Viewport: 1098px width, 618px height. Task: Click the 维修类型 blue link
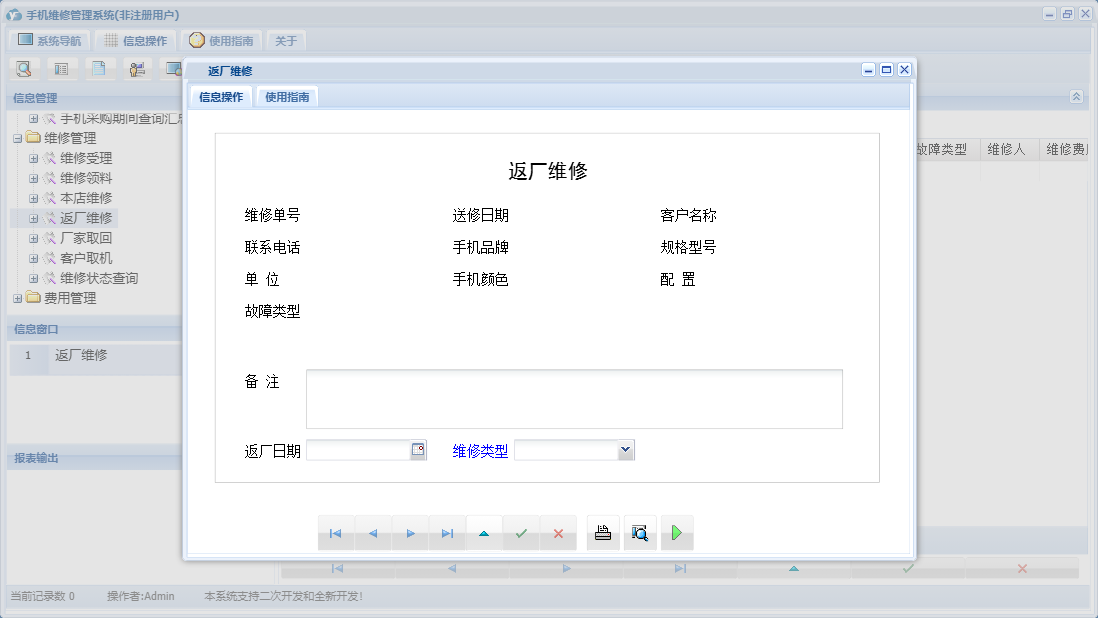(x=478, y=450)
